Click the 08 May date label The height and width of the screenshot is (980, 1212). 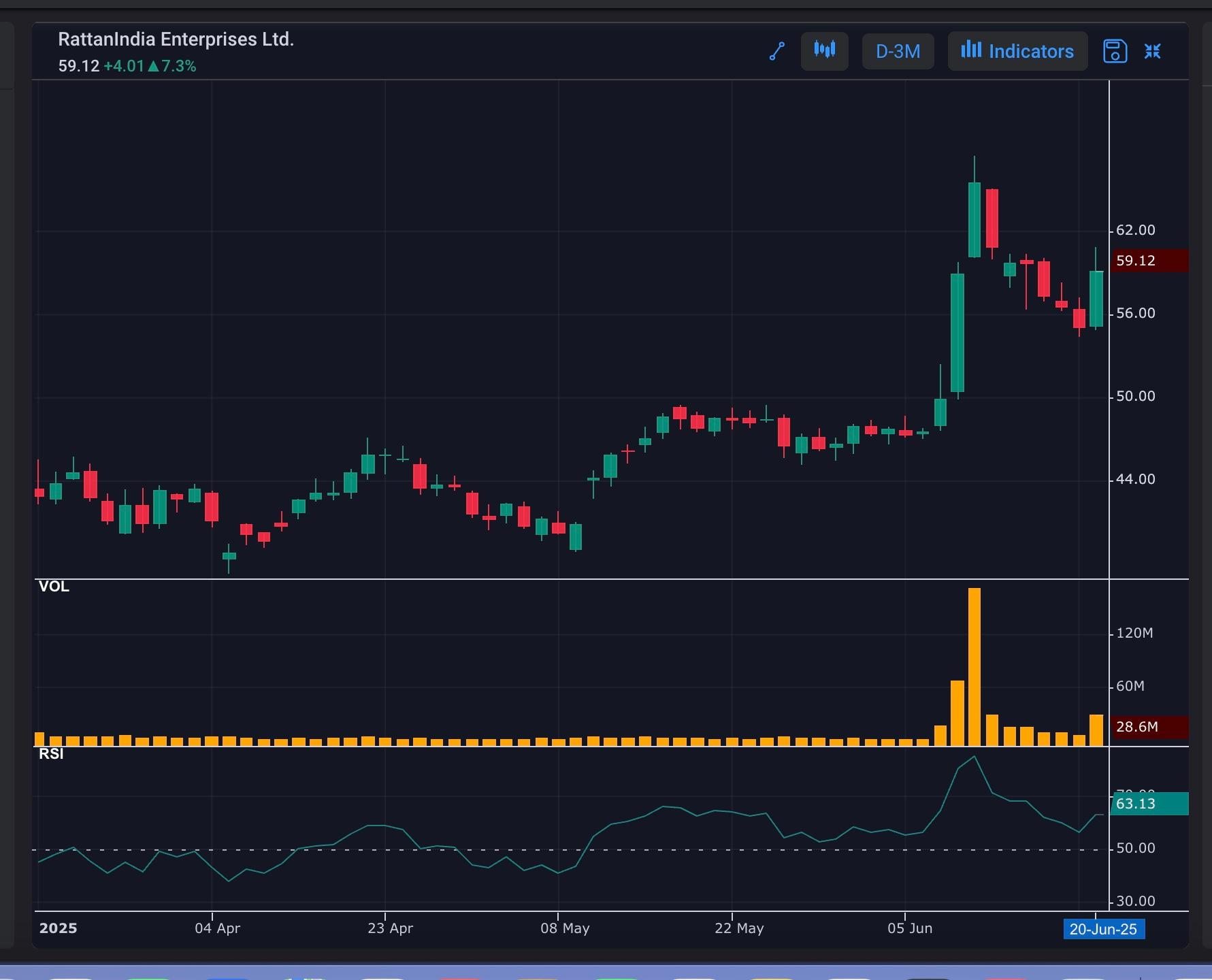click(565, 928)
